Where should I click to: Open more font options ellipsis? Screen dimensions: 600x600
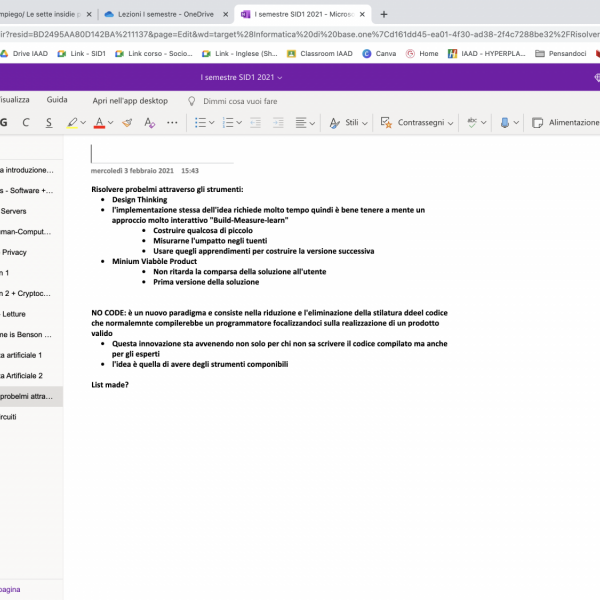172,122
